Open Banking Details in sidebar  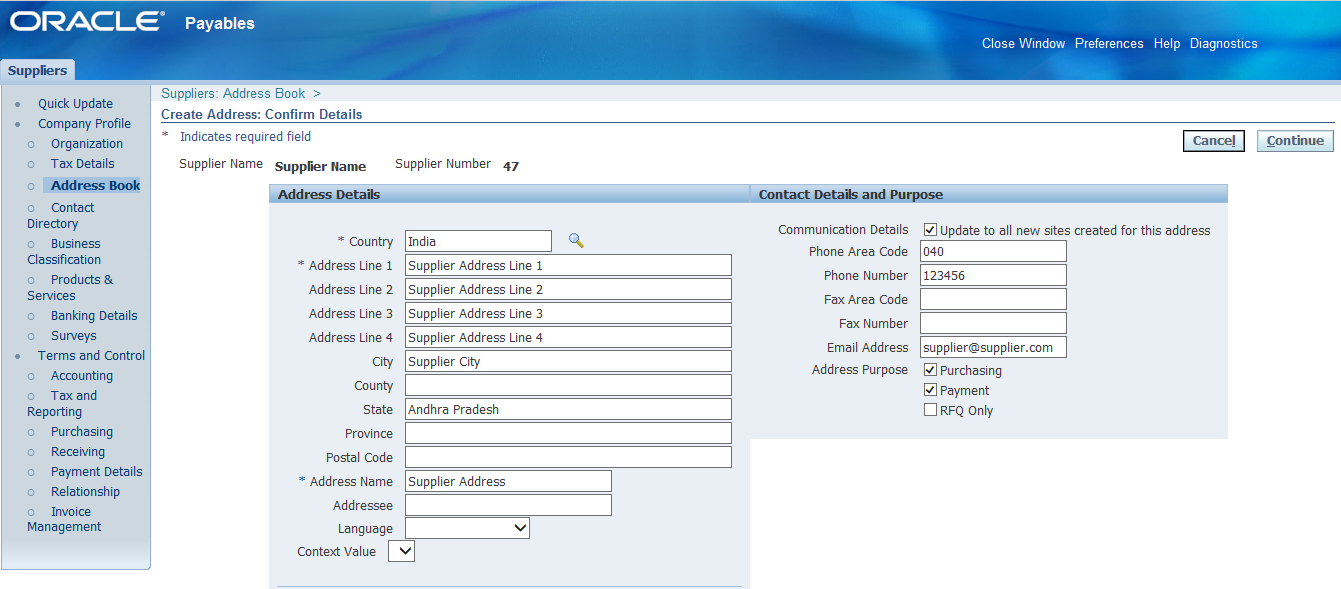click(x=94, y=316)
